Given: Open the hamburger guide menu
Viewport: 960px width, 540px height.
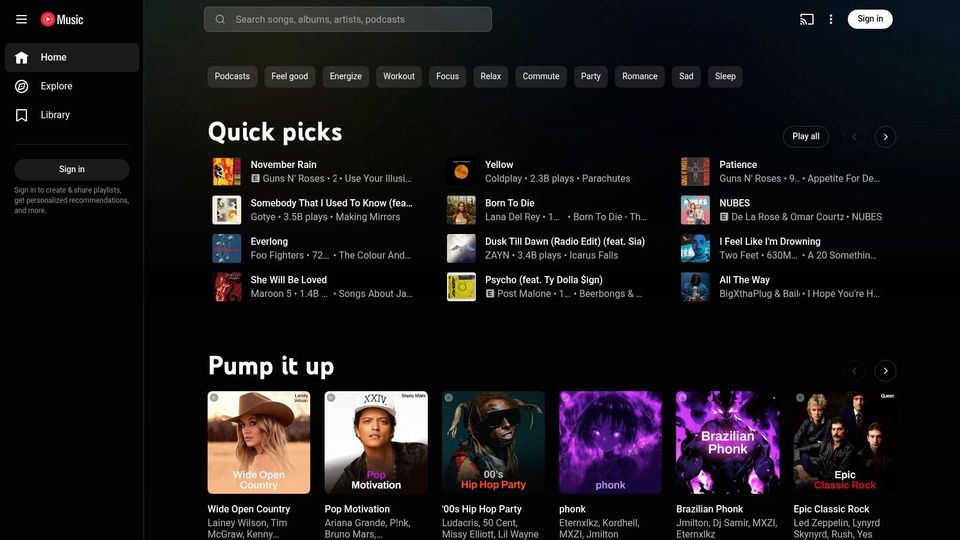Looking at the screenshot, I should [21, 20].
